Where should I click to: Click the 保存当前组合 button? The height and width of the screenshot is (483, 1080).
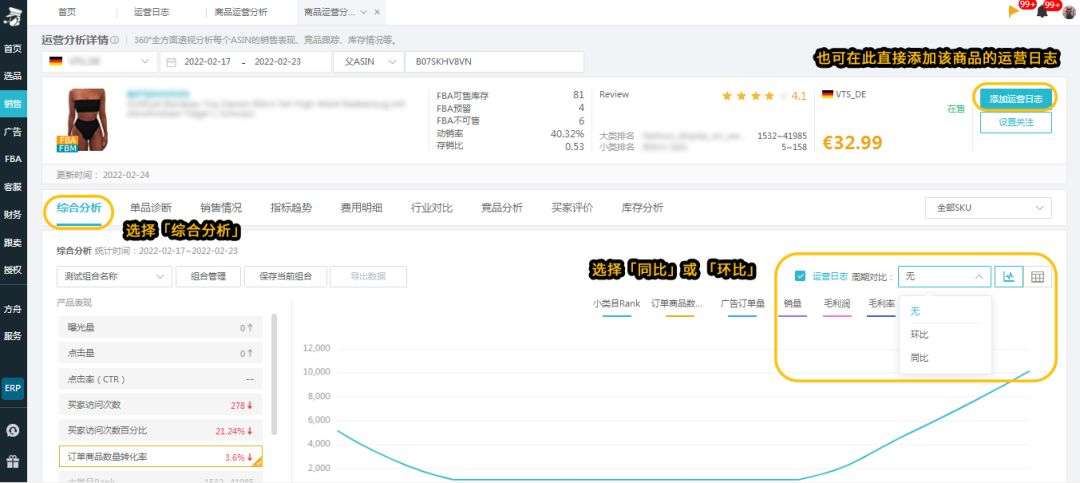[x=286, y=276]
